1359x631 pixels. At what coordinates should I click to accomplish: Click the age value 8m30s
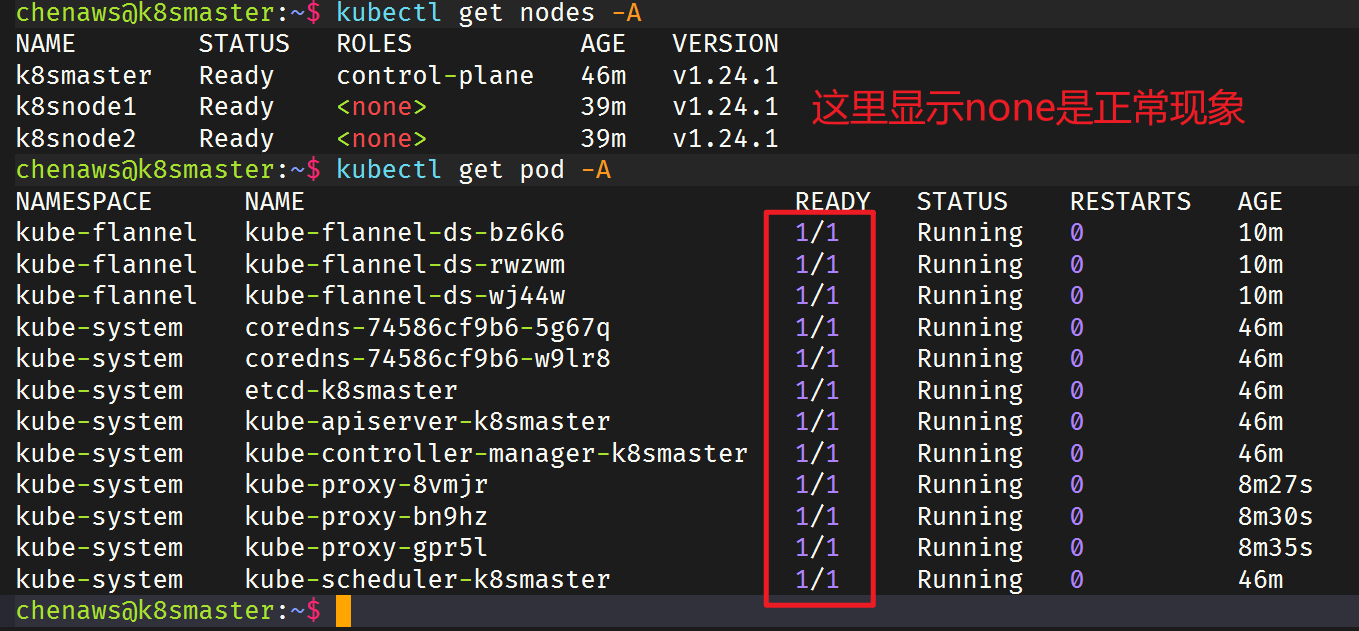coord(1275,517)
